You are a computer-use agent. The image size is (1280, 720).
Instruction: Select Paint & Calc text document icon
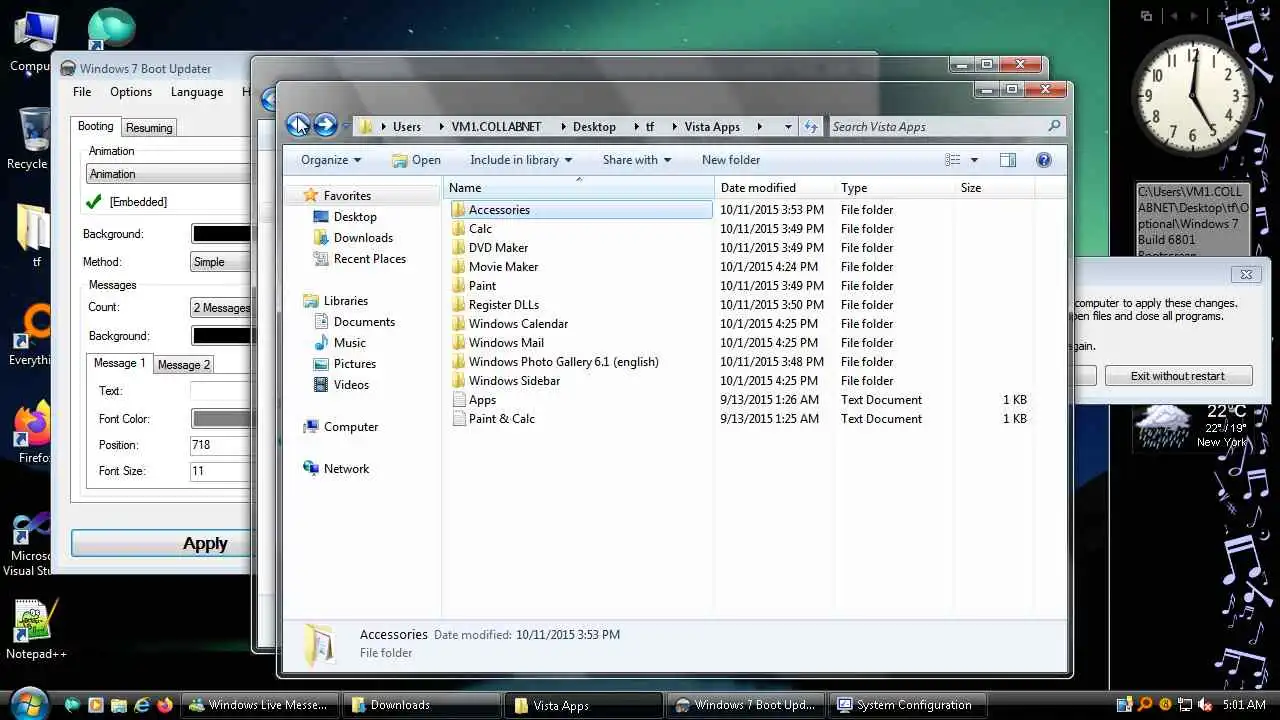point(459,418)
